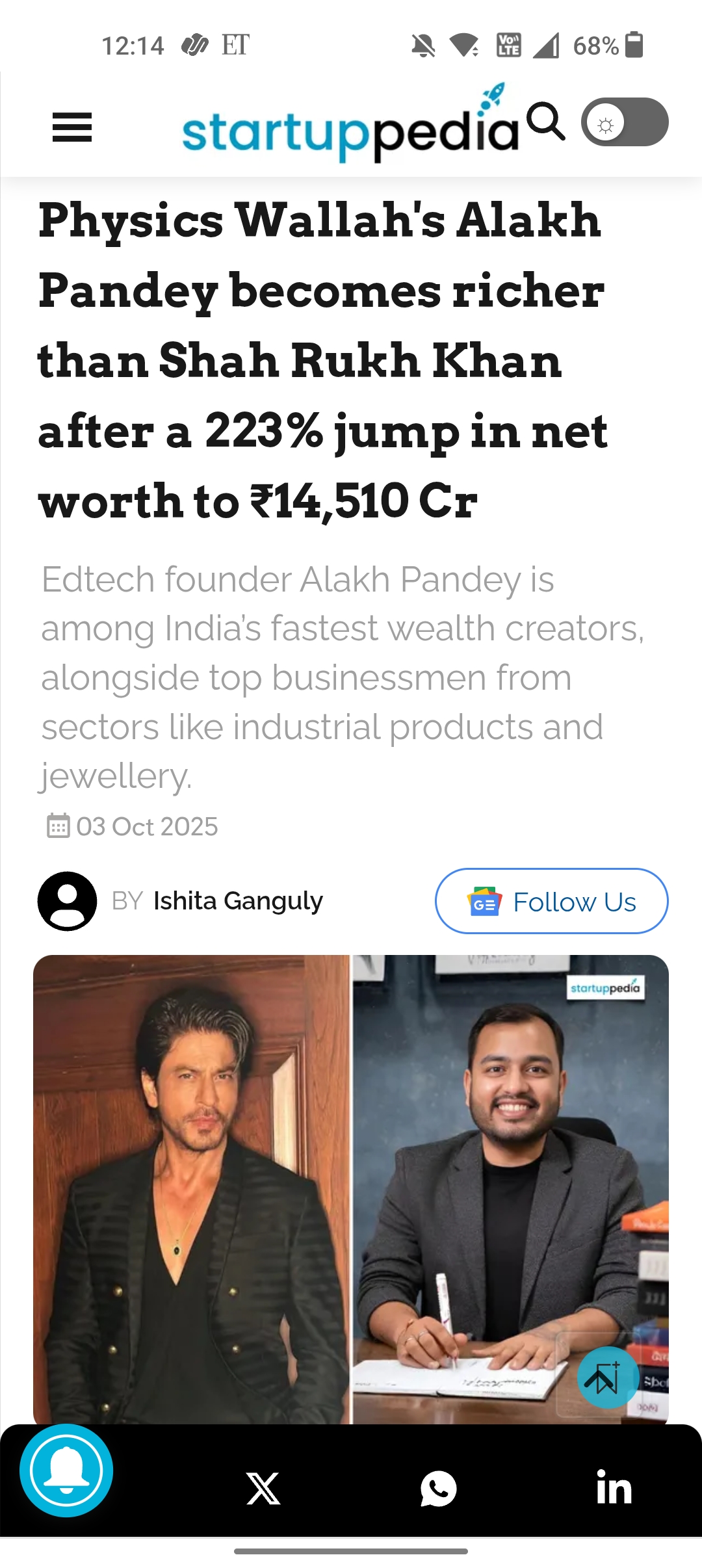Screen dimensions: 702x1568
Task: Toggle the dark mode switch
Action: (624, 122)
